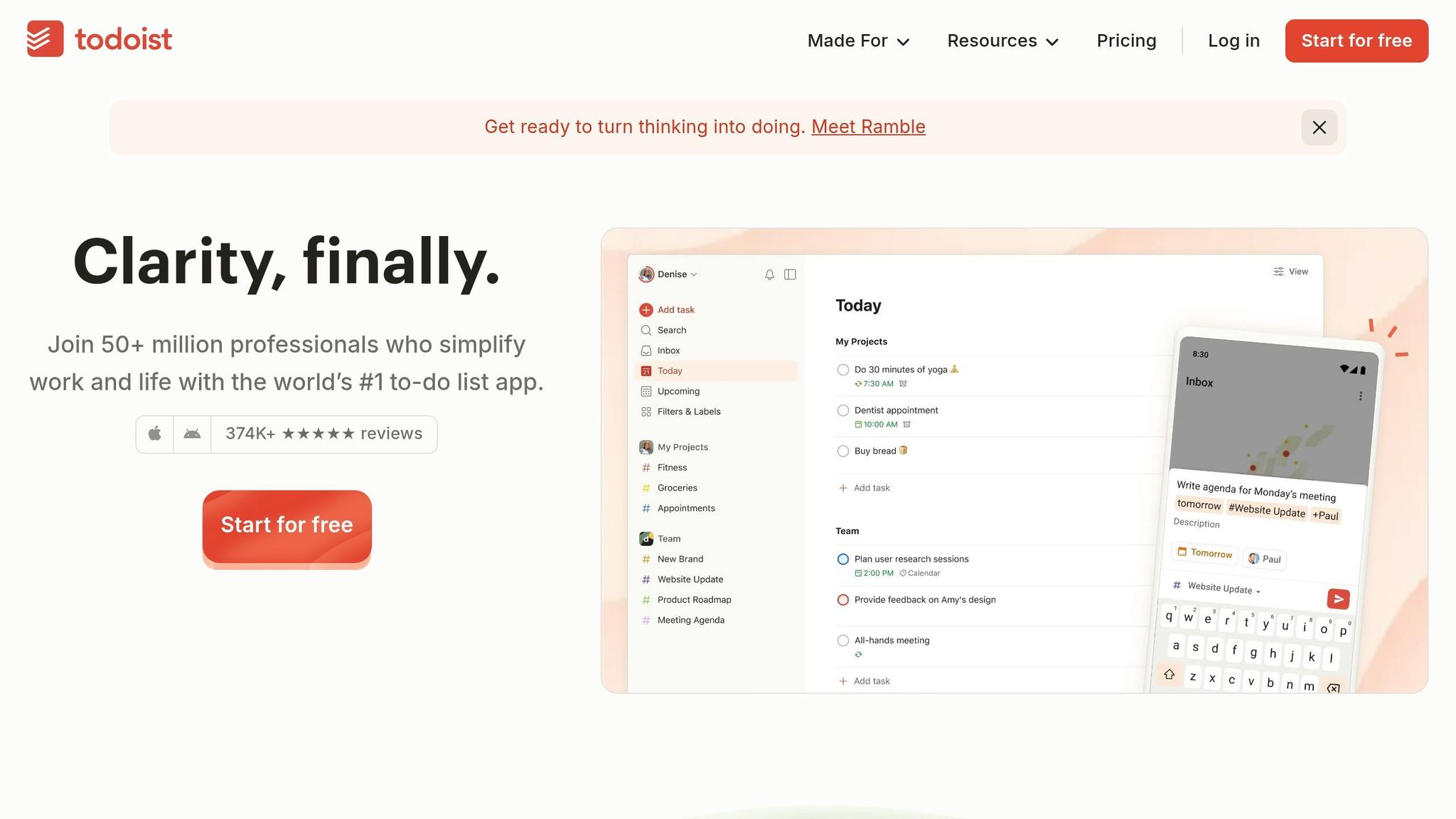This screenshot has height=819, width=1456.
Task: Open the Pricing page
Action: tap(1126, 41)
